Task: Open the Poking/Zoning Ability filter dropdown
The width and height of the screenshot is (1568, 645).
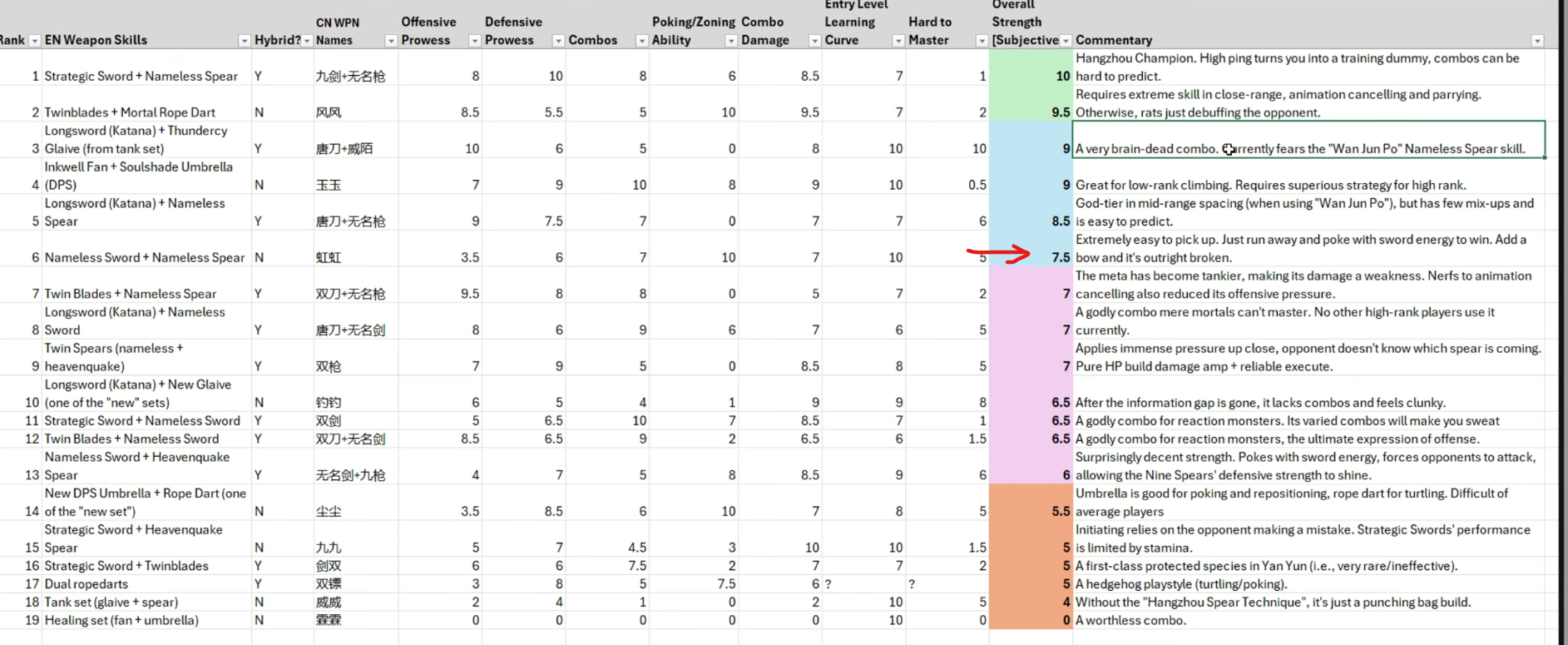Action: [731, 41]
